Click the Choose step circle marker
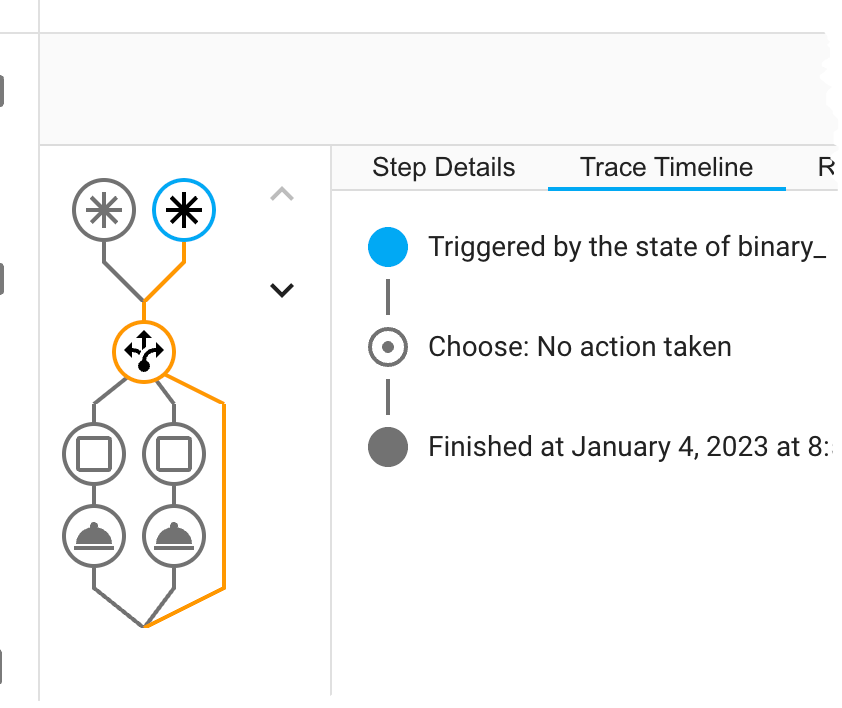842x708 pixels. click(x=388, y=347)
